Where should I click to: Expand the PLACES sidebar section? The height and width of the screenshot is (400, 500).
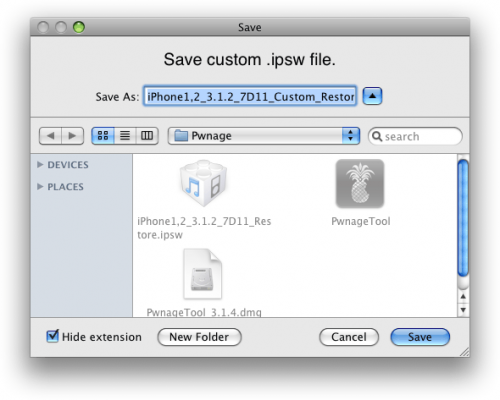[x=40, y=186]
